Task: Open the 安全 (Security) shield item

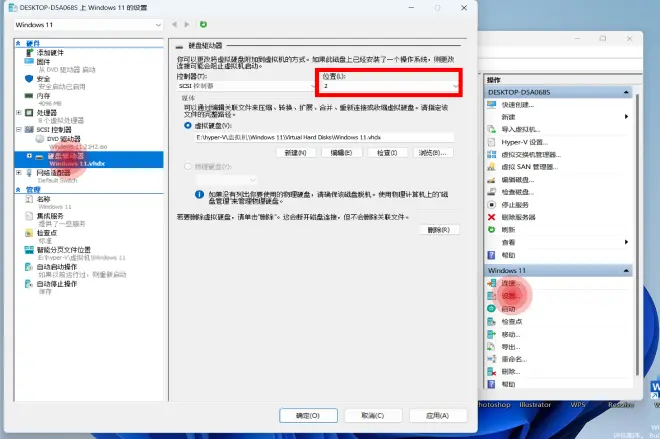Action: pos(43,79)
